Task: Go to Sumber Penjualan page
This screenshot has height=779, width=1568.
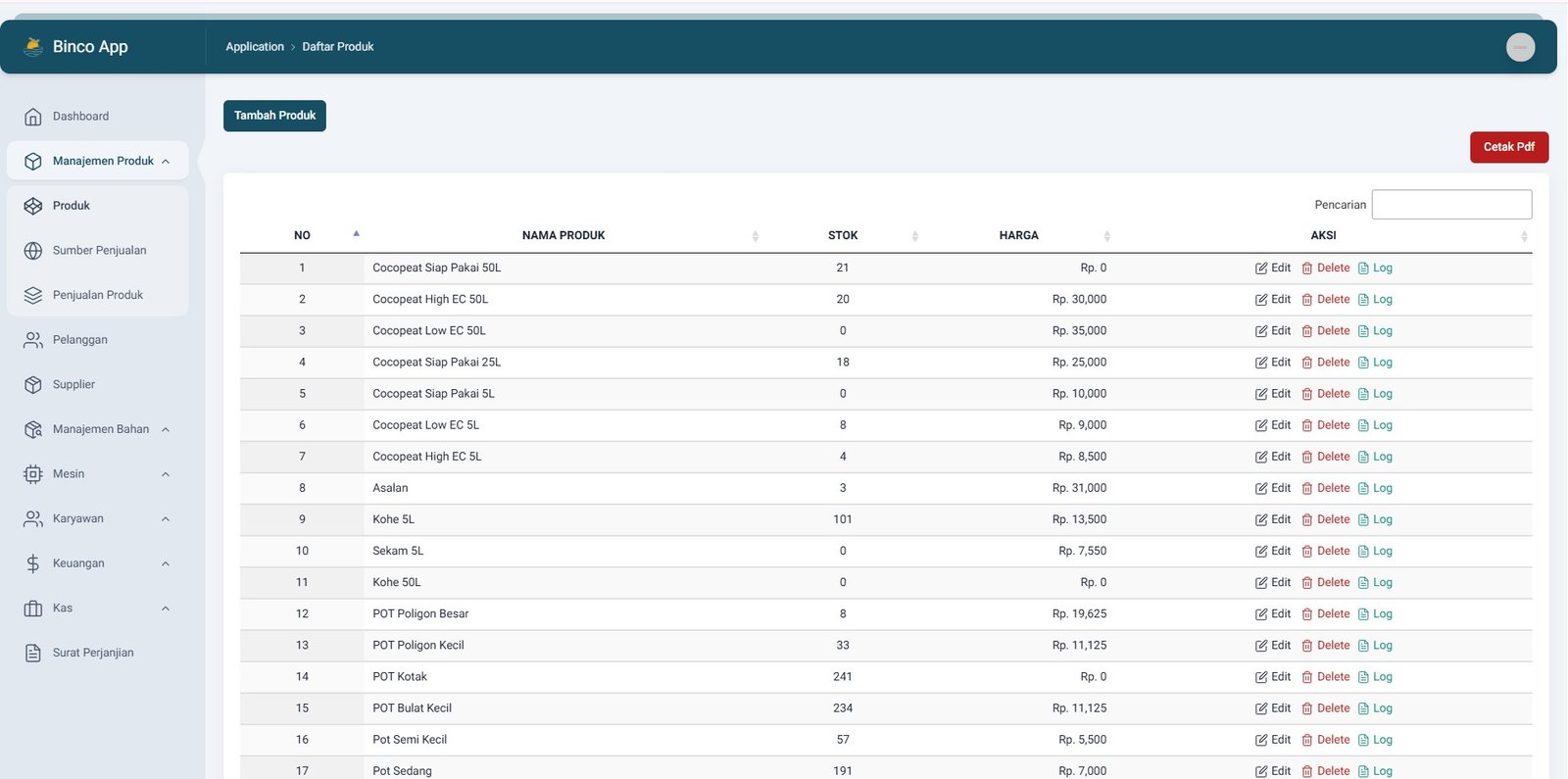Action: tap(98, 251)
